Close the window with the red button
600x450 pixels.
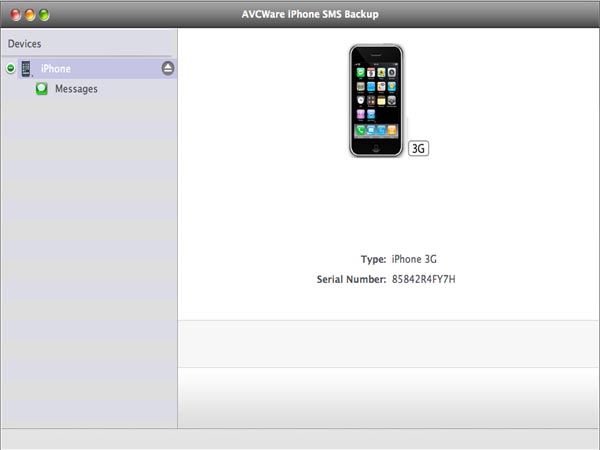(16, 15)
